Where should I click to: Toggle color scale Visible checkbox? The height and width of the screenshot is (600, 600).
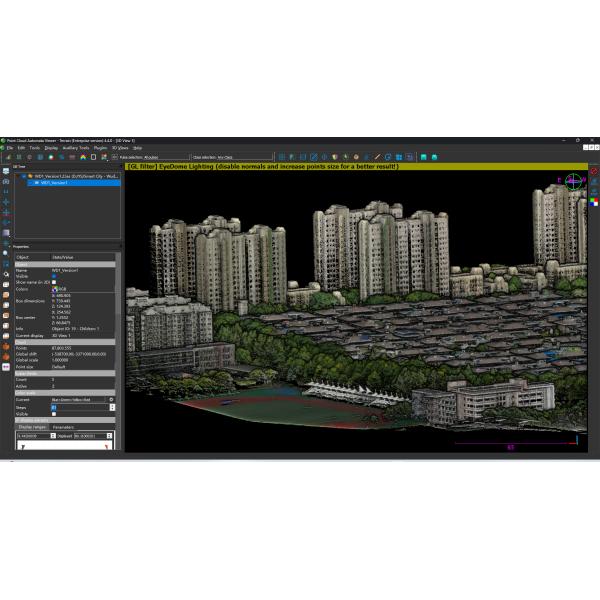(53, 413)
